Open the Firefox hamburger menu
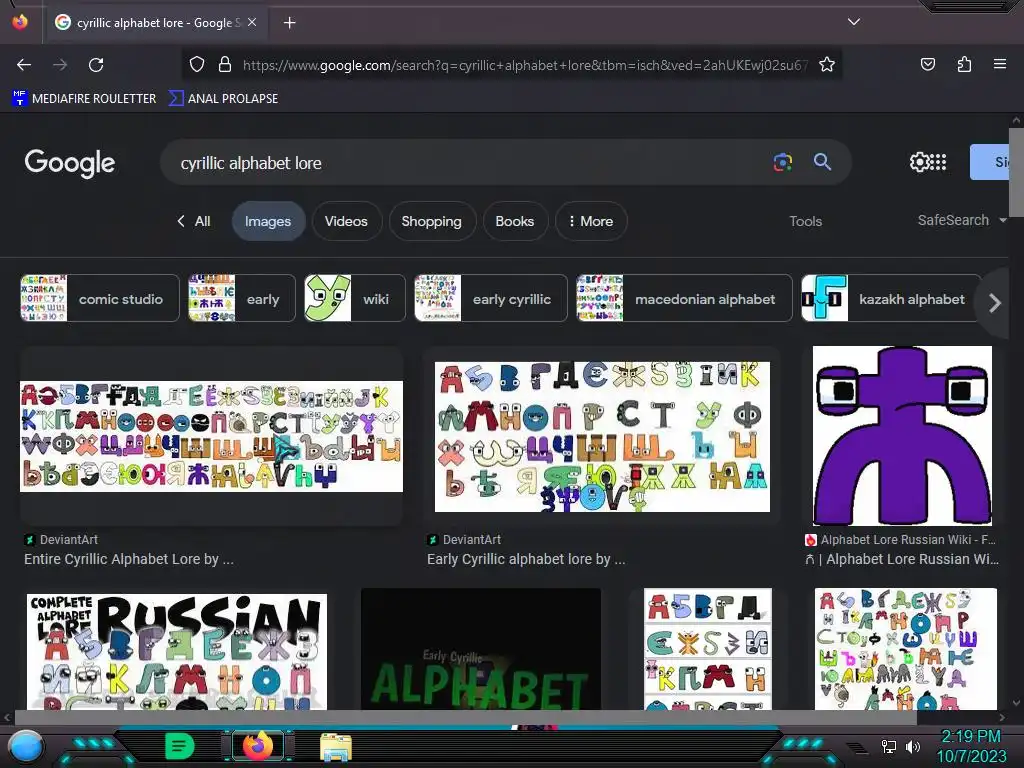The width and height of the screenshot is (1024, 768). tap(1000, 64)
